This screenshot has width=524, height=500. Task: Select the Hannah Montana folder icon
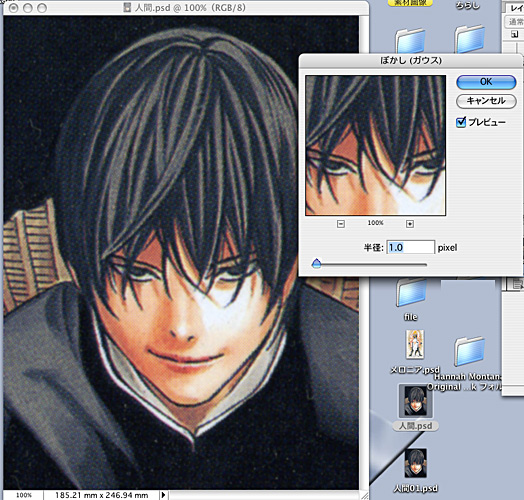(470, 351)
